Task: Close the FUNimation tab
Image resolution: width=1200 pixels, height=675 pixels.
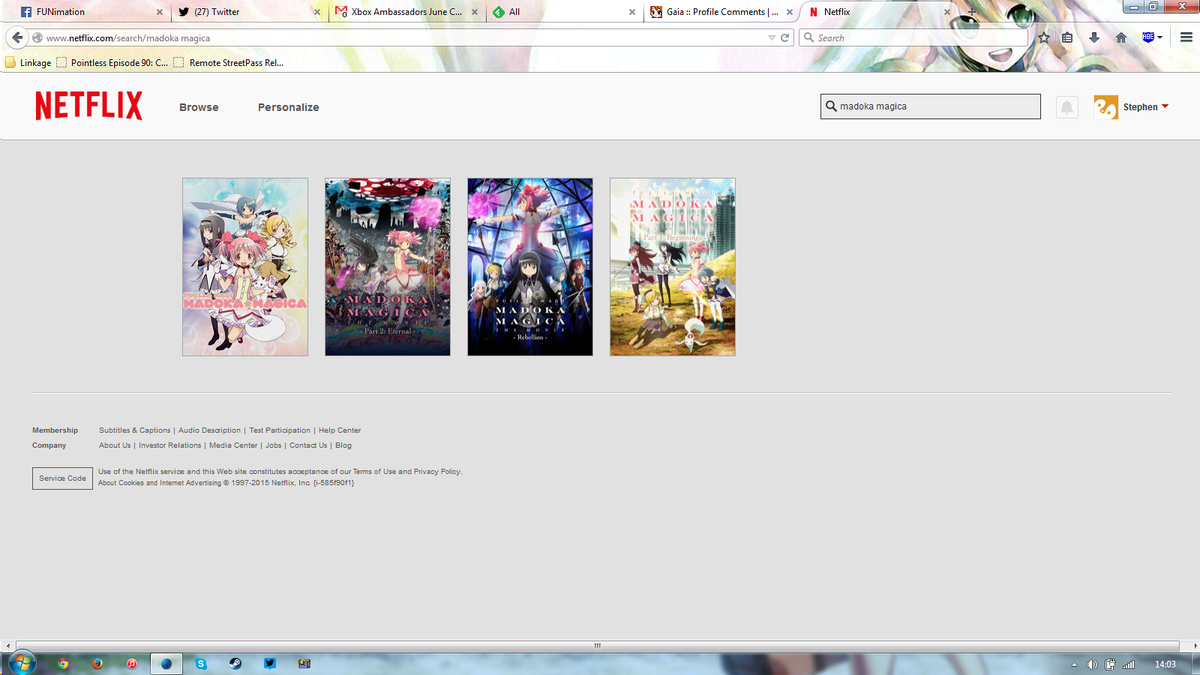Action: [160, 12]
